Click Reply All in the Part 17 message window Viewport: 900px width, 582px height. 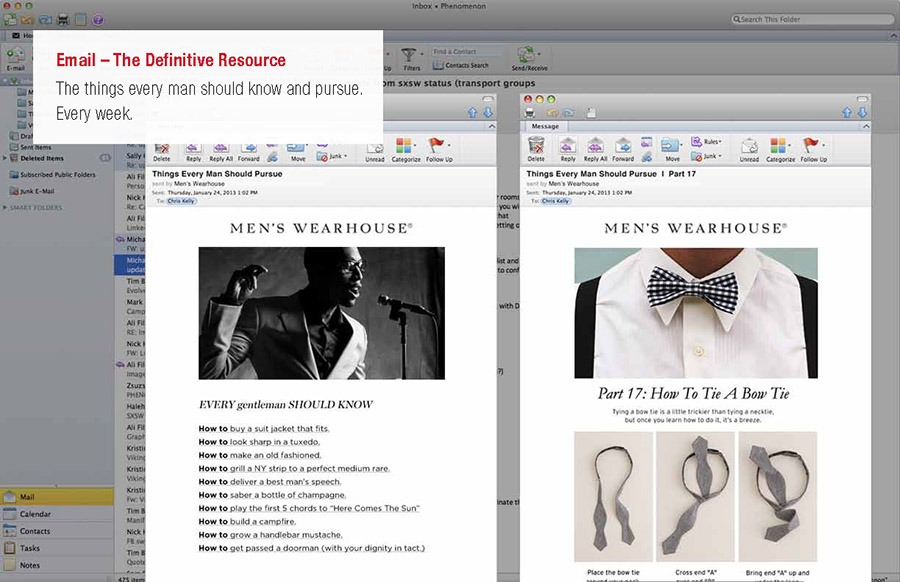(595, 149)
